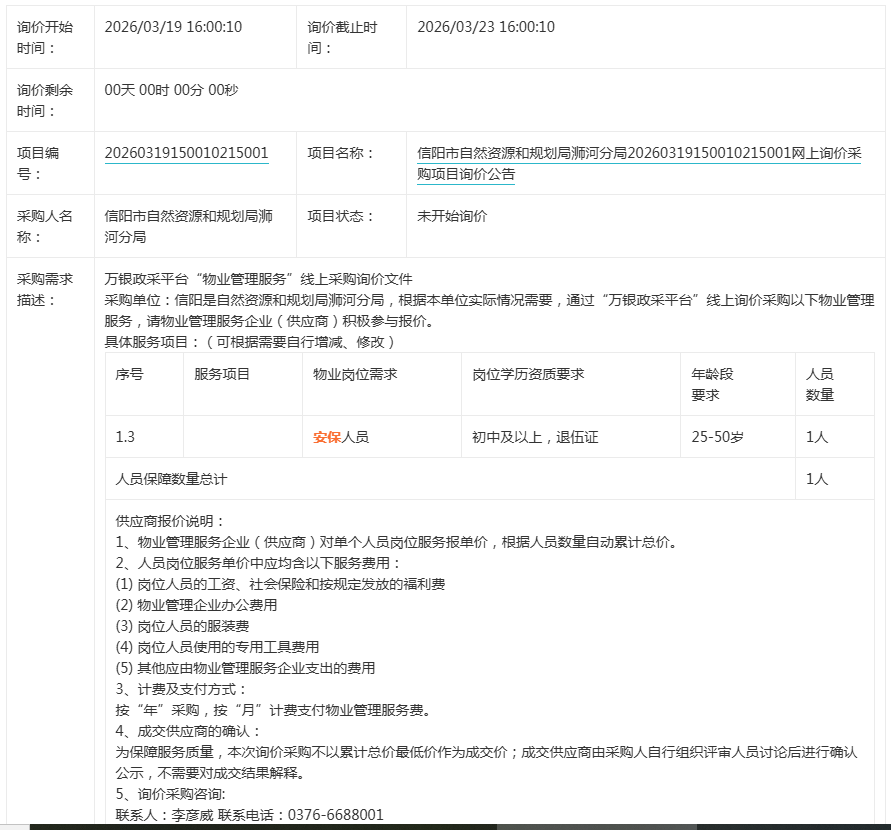Select the 序号 column header

[x=129, y=374]
